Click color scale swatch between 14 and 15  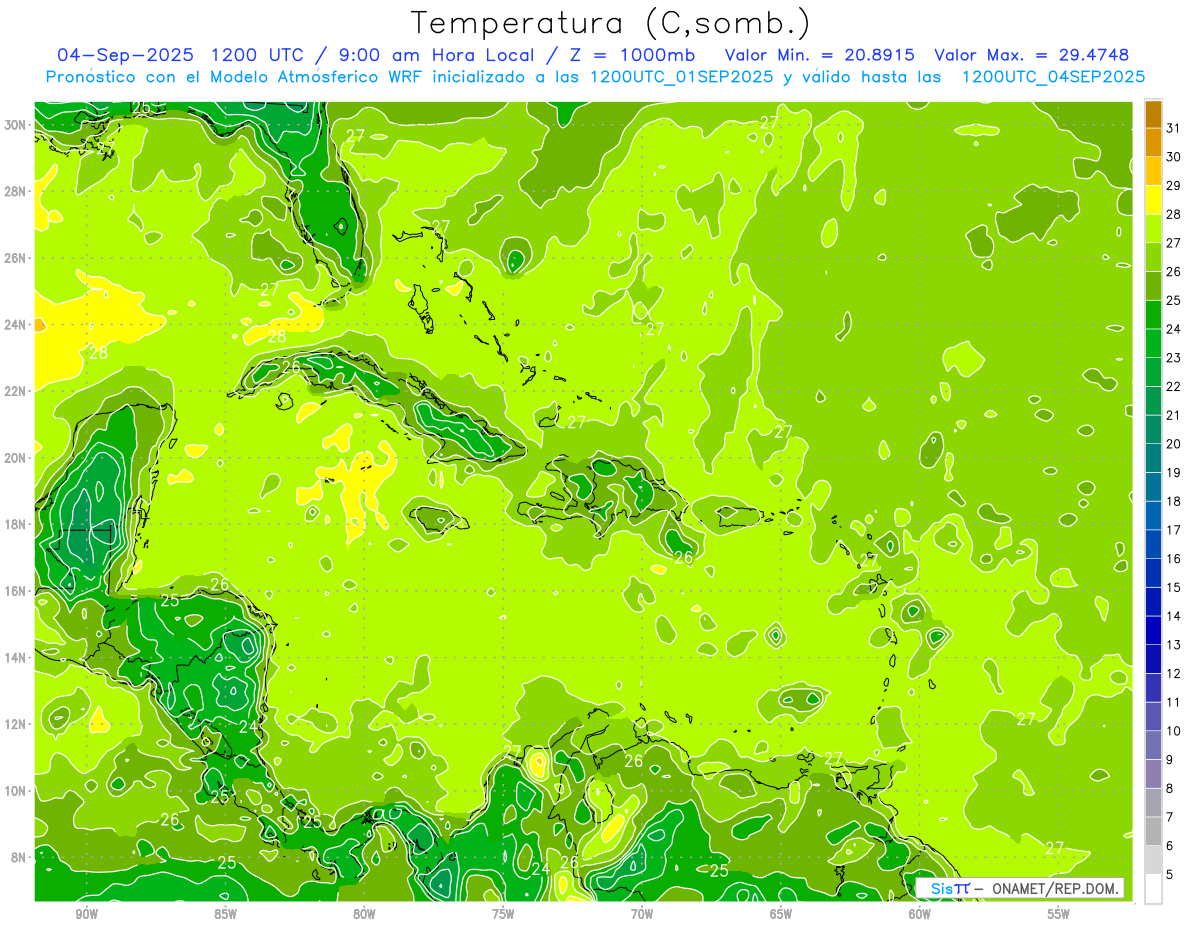(1153, 602)
